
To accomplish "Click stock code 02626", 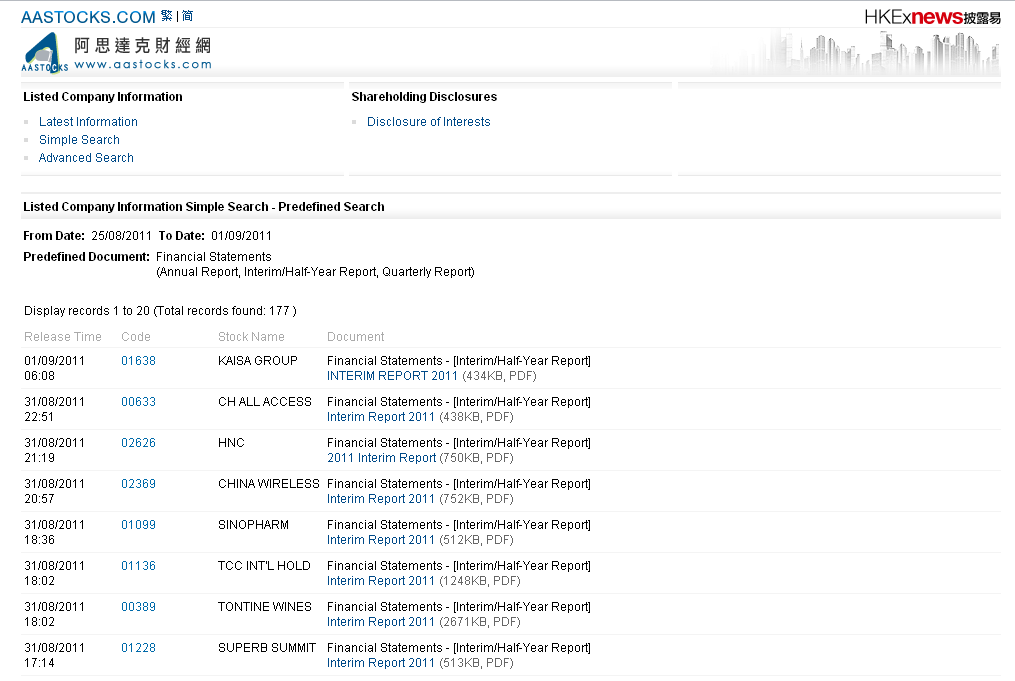I will (x=138, y=443).
